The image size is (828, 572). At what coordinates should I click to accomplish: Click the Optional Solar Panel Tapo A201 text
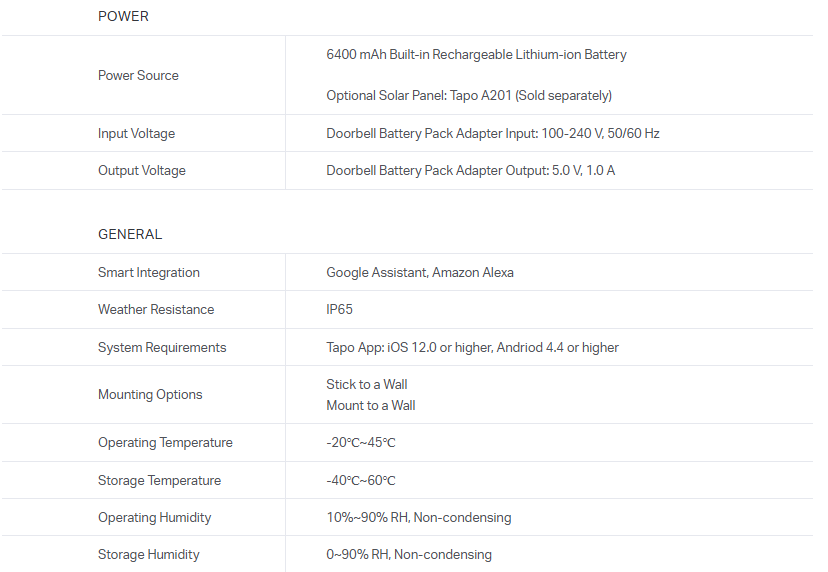tap(468, 96)
